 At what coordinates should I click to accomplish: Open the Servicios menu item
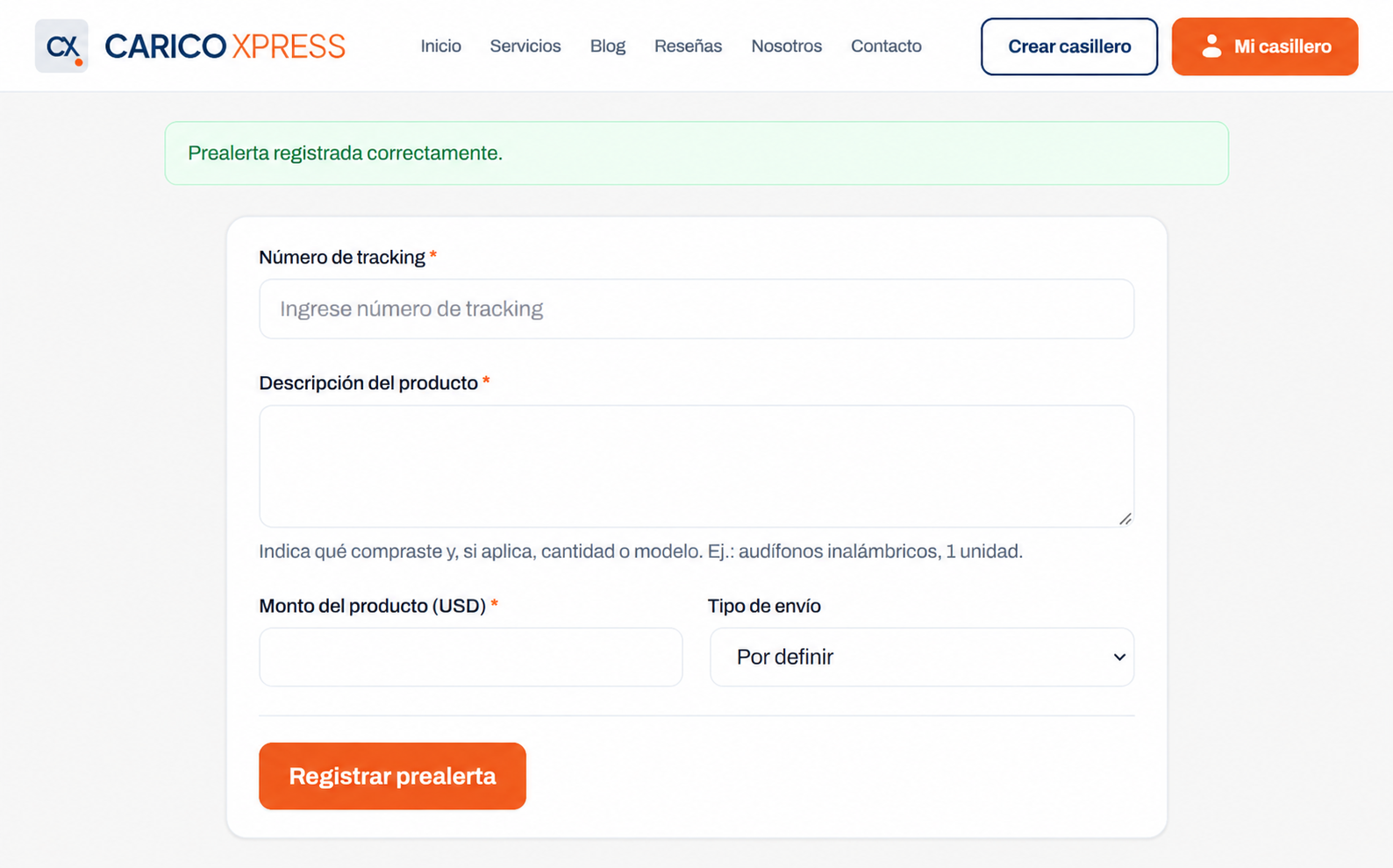click(525, 46)
